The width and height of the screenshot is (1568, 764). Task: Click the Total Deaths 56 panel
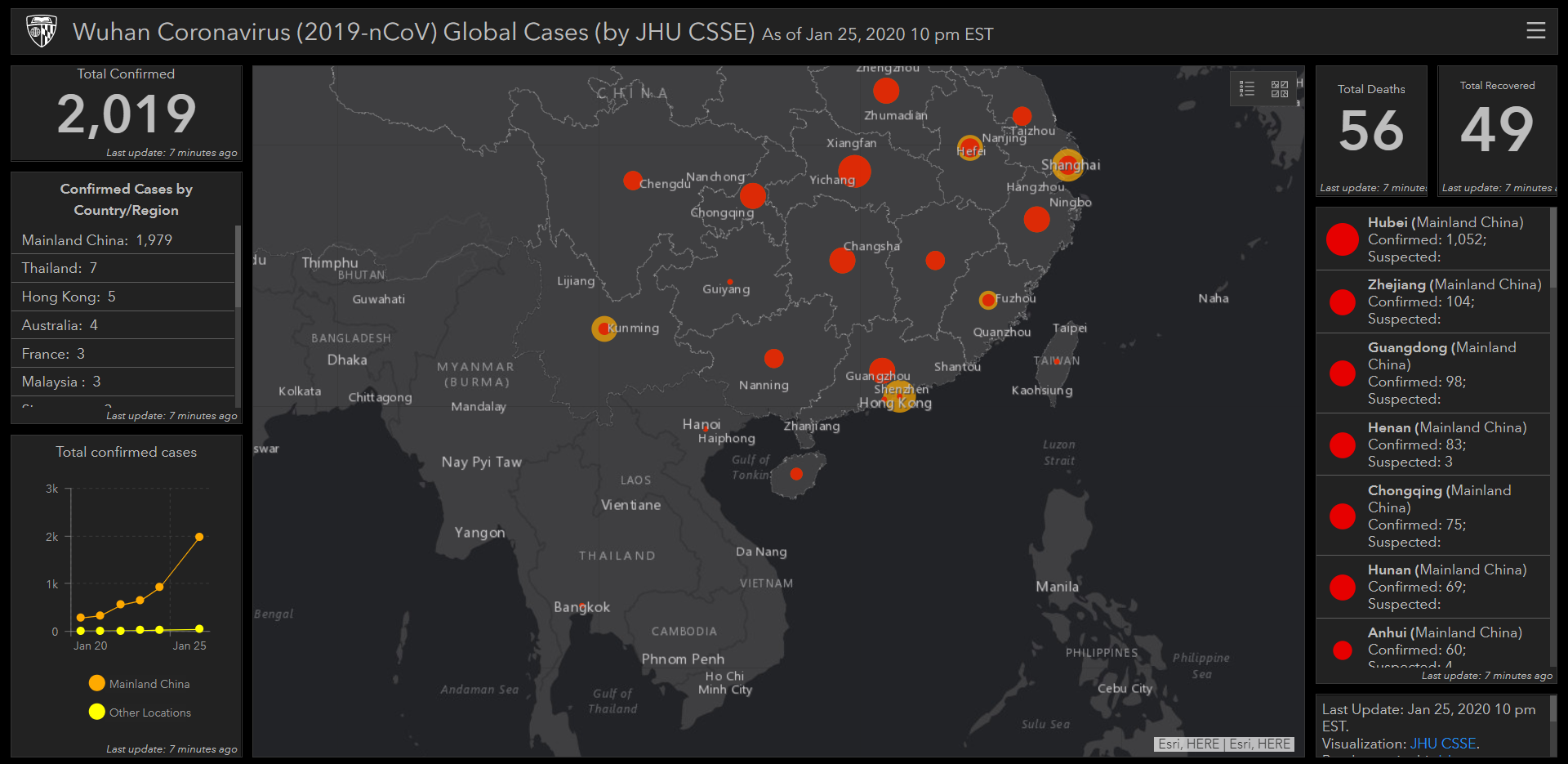click(1371, 131)
